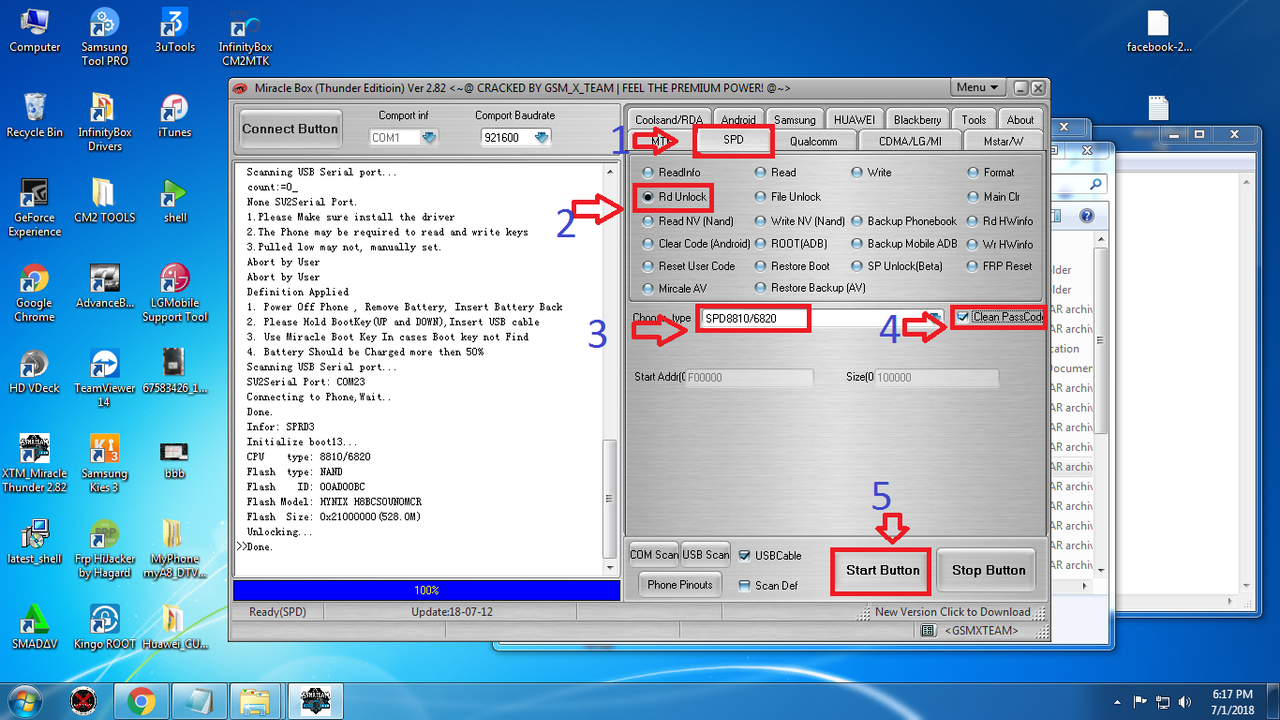
Task: Open CM2 TOOLS folder
Action: (x=104, y=200)
